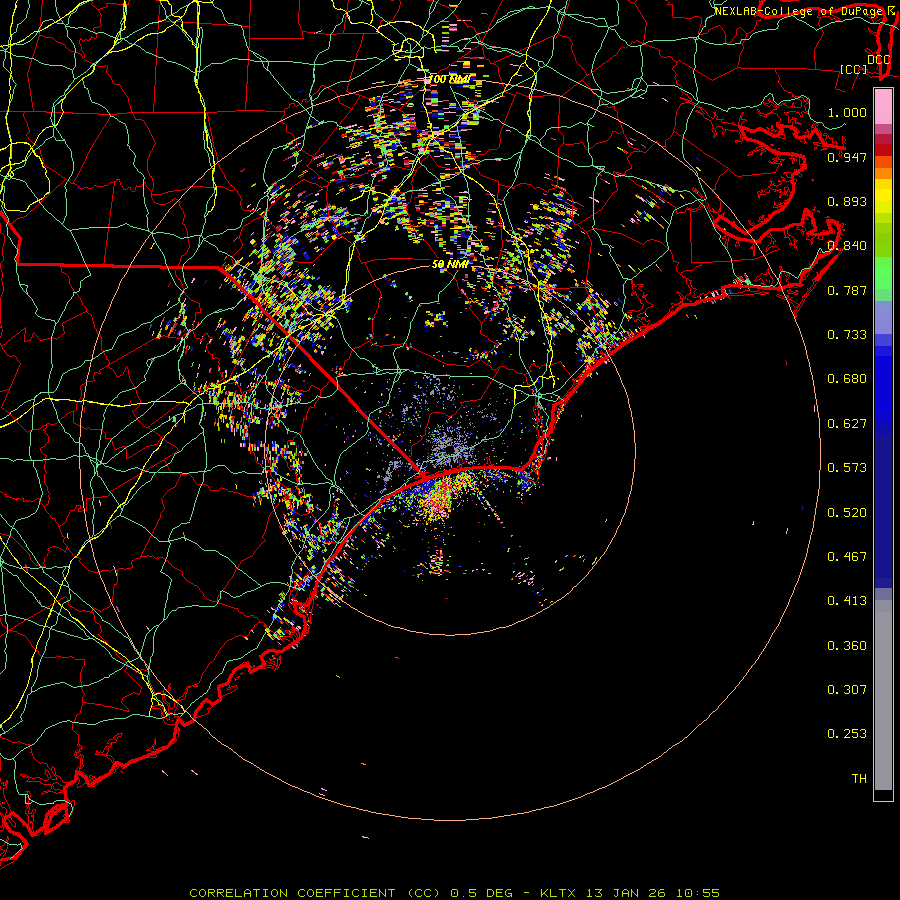Image resolution: width=900 pixels, height=900 pixels.
Task: Pick the gray band on color bar
Action: click(883, 700)
